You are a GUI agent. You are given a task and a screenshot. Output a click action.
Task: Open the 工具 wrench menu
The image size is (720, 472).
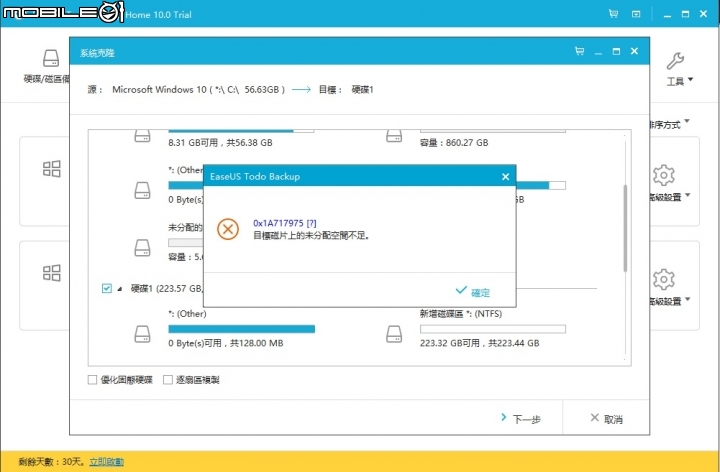click(x=680, y=81)
